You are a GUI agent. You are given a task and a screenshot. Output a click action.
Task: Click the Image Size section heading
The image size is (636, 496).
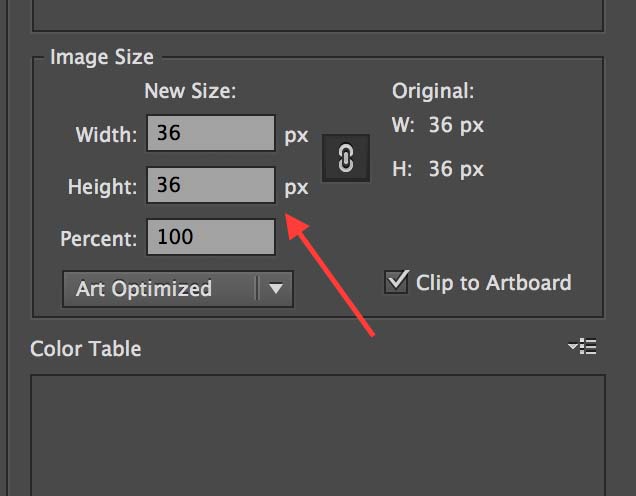click(102, 58)
